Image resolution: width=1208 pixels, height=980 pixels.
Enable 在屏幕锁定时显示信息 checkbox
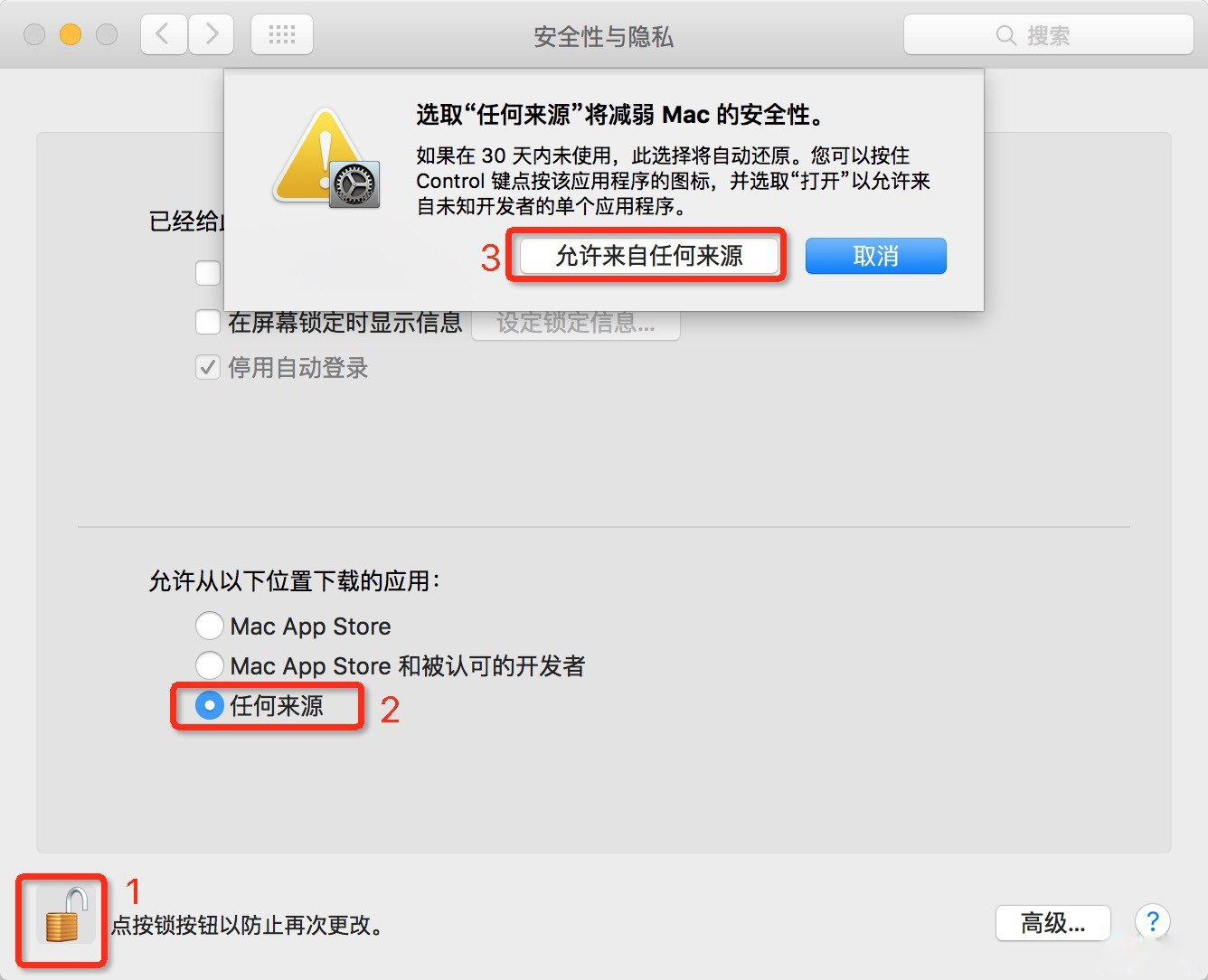[208, 322]
